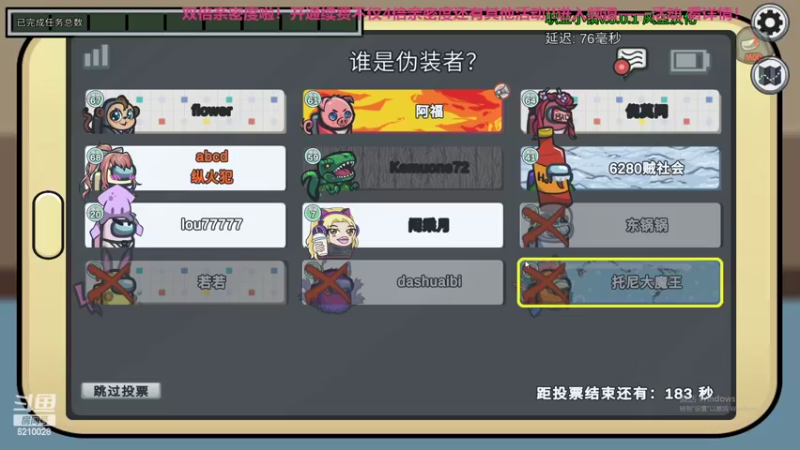The width and height of the screenshot is (800, 450).
Task: Click level badge 59 on Kamuone72's card
Action: 312,156
